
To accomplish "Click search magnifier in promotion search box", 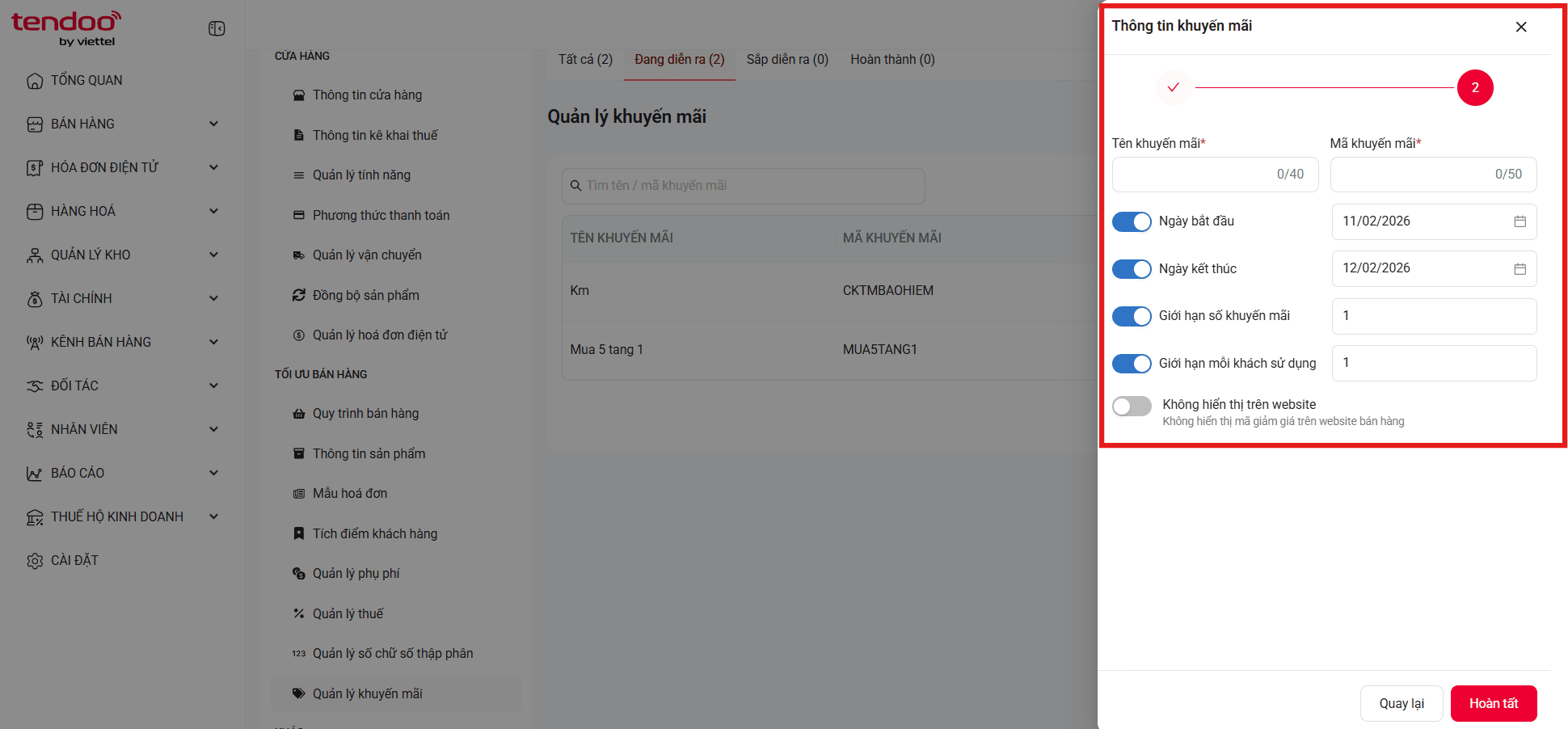I will click(575, 186).
